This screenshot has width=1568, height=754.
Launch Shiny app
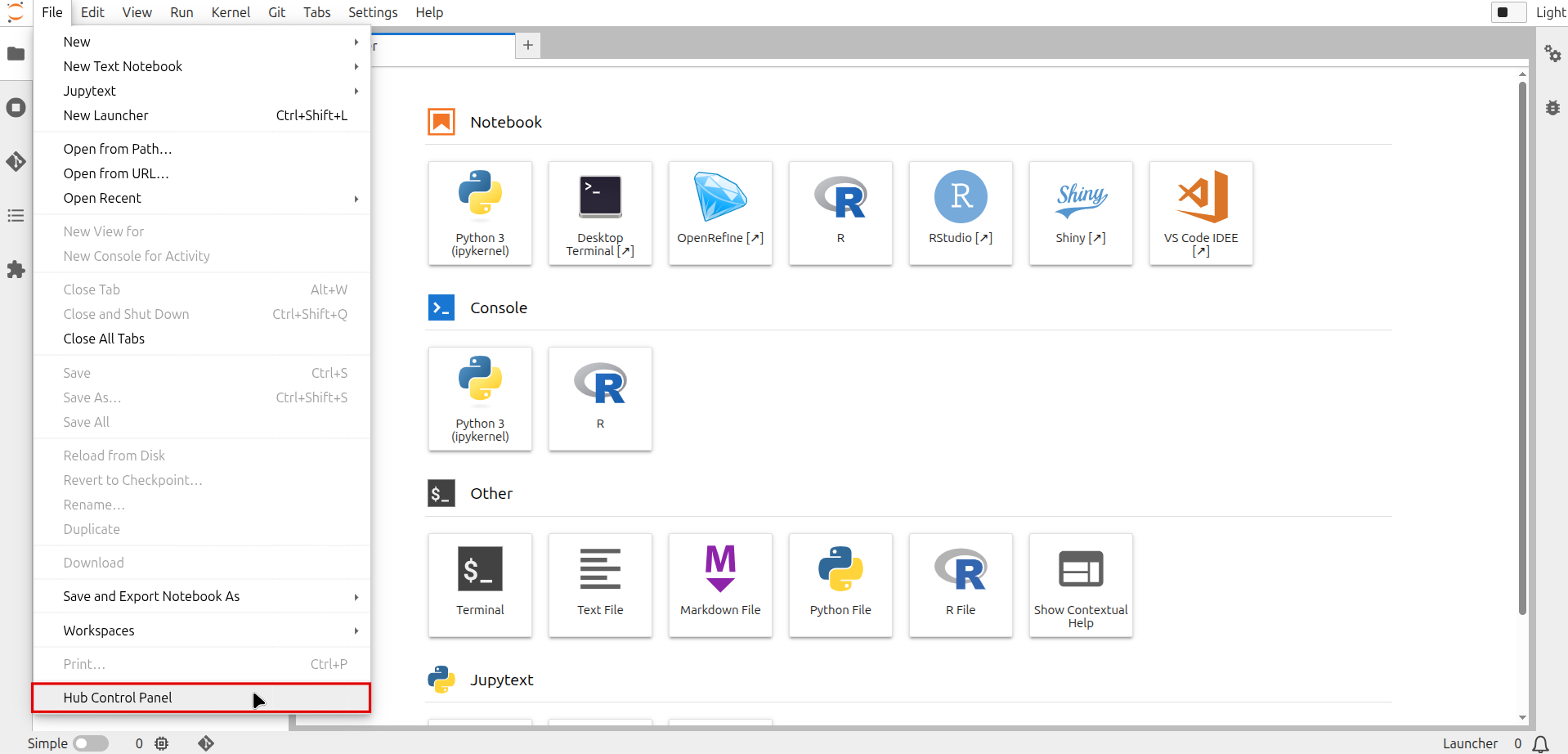click(1081, 213)
